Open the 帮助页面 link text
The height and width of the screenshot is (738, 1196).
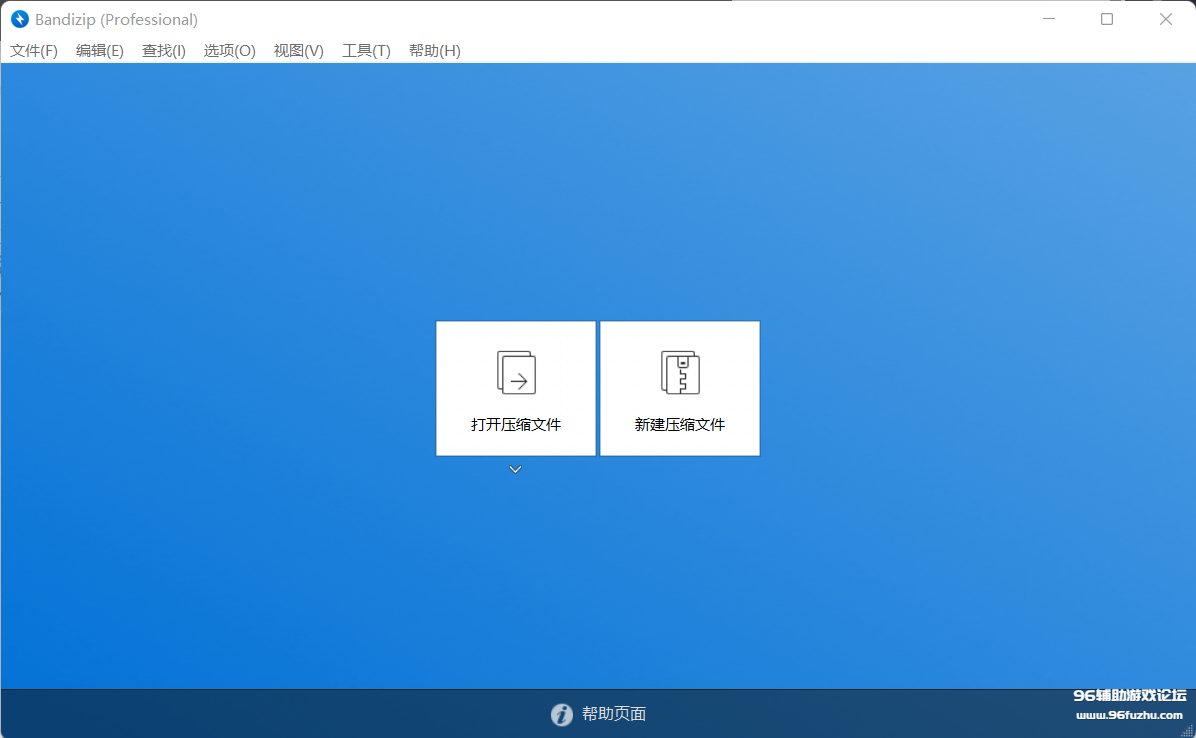[614, 714]
